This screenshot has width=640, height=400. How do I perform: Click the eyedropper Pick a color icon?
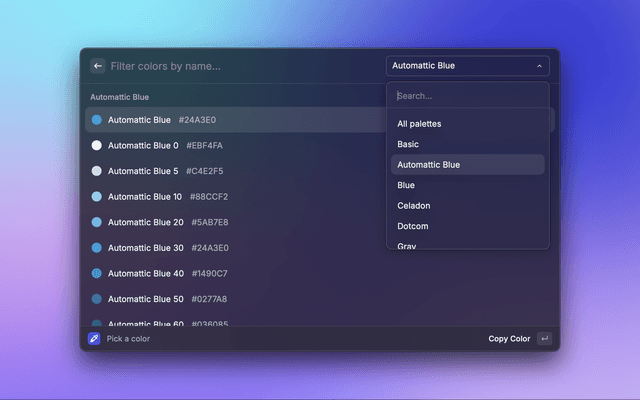tap(94, 339)
